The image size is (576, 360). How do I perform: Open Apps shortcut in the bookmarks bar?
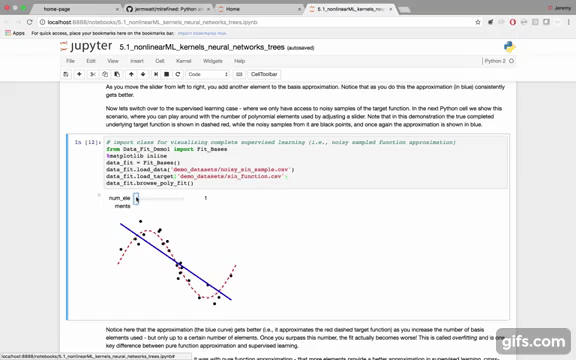pyautogui.click(x=15, y=33)
